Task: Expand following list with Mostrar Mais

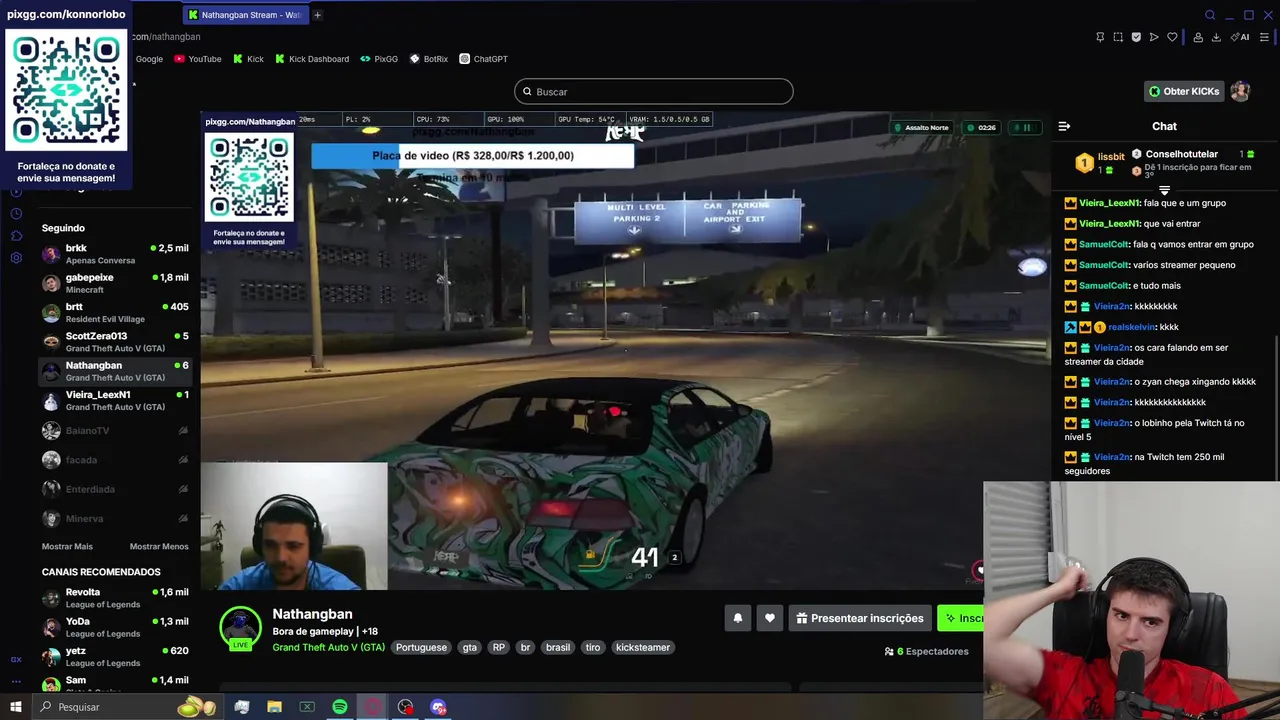Action: click(67, 546)
